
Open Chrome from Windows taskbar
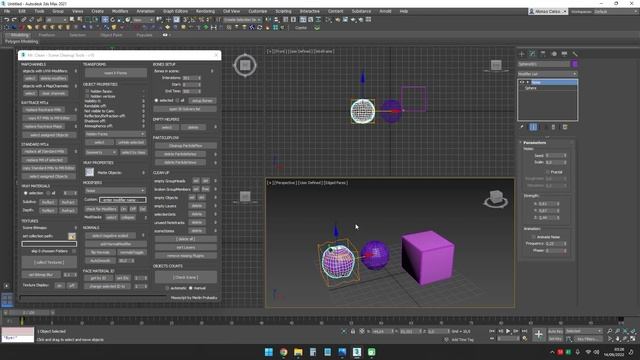[x=284, y=352]
